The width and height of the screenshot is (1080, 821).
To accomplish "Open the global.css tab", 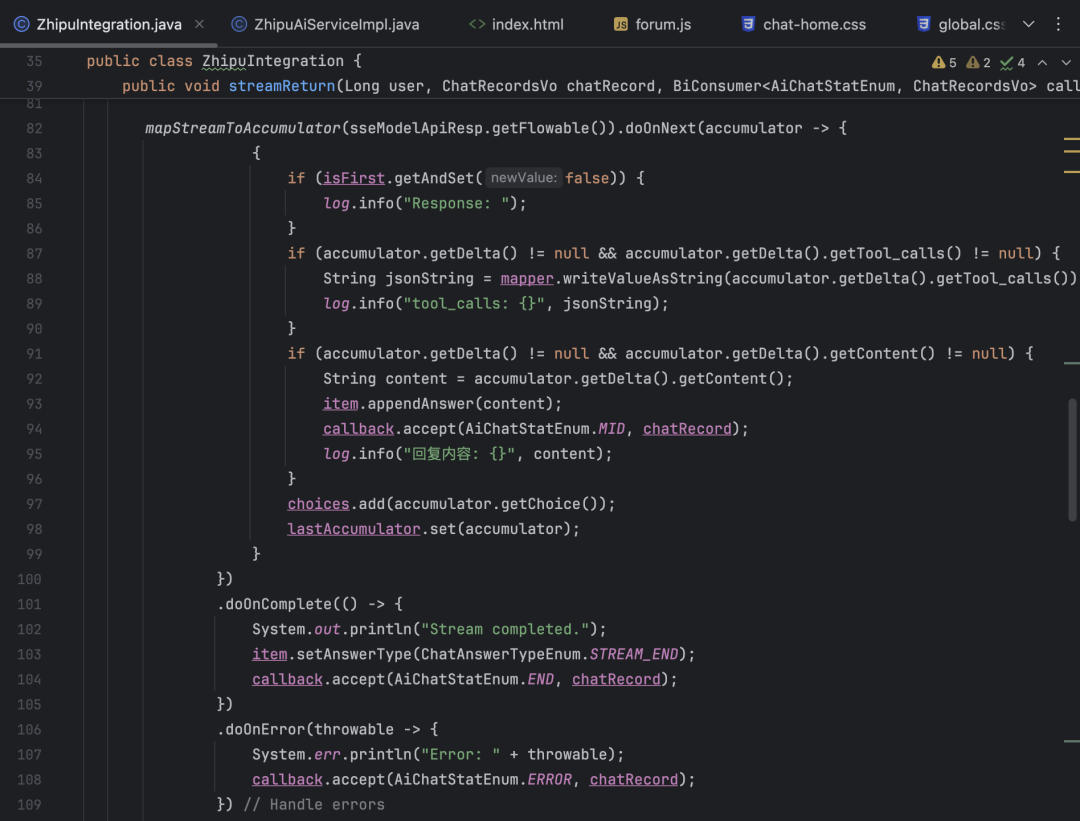I will point(971,24).
